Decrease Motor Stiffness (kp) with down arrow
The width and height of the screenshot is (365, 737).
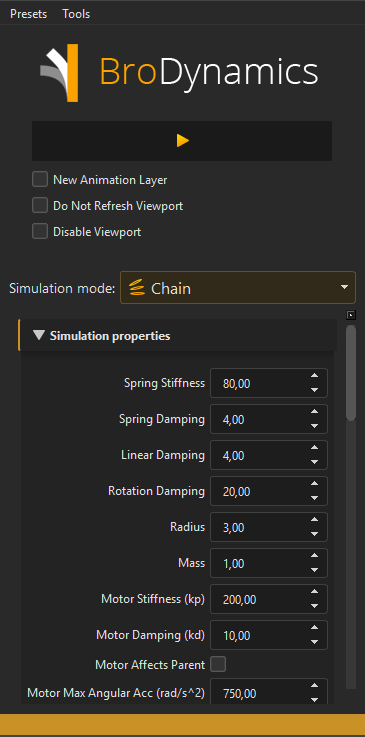click(315, 606)
